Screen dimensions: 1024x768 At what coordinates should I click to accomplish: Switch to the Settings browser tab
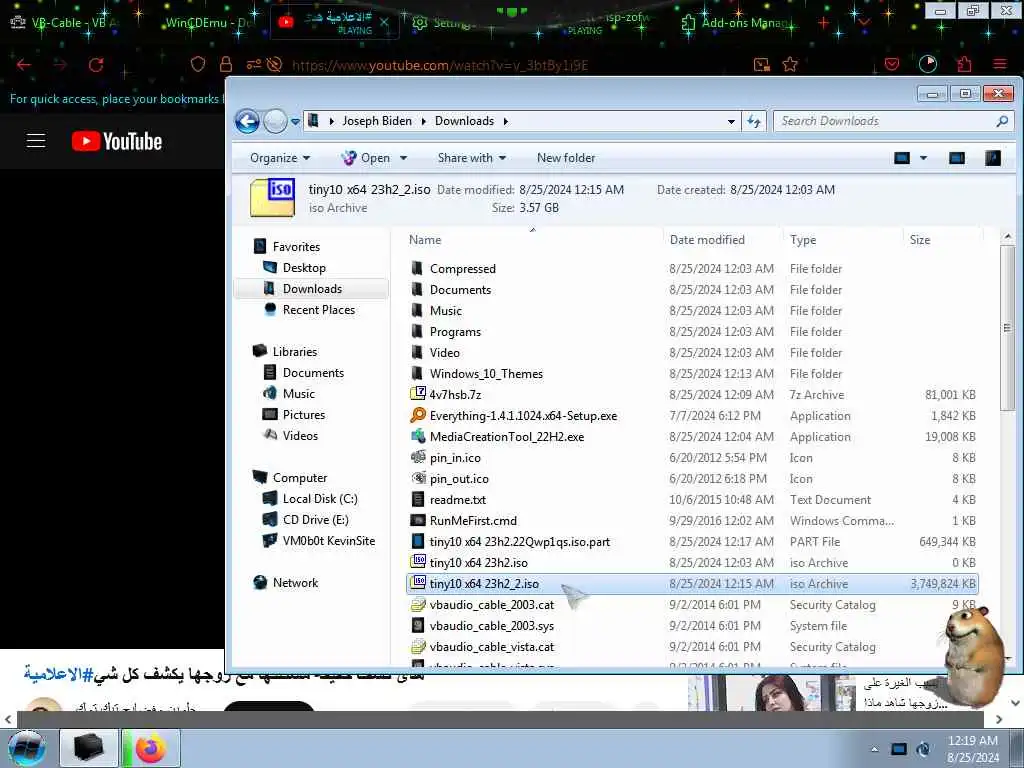[443, 22]
